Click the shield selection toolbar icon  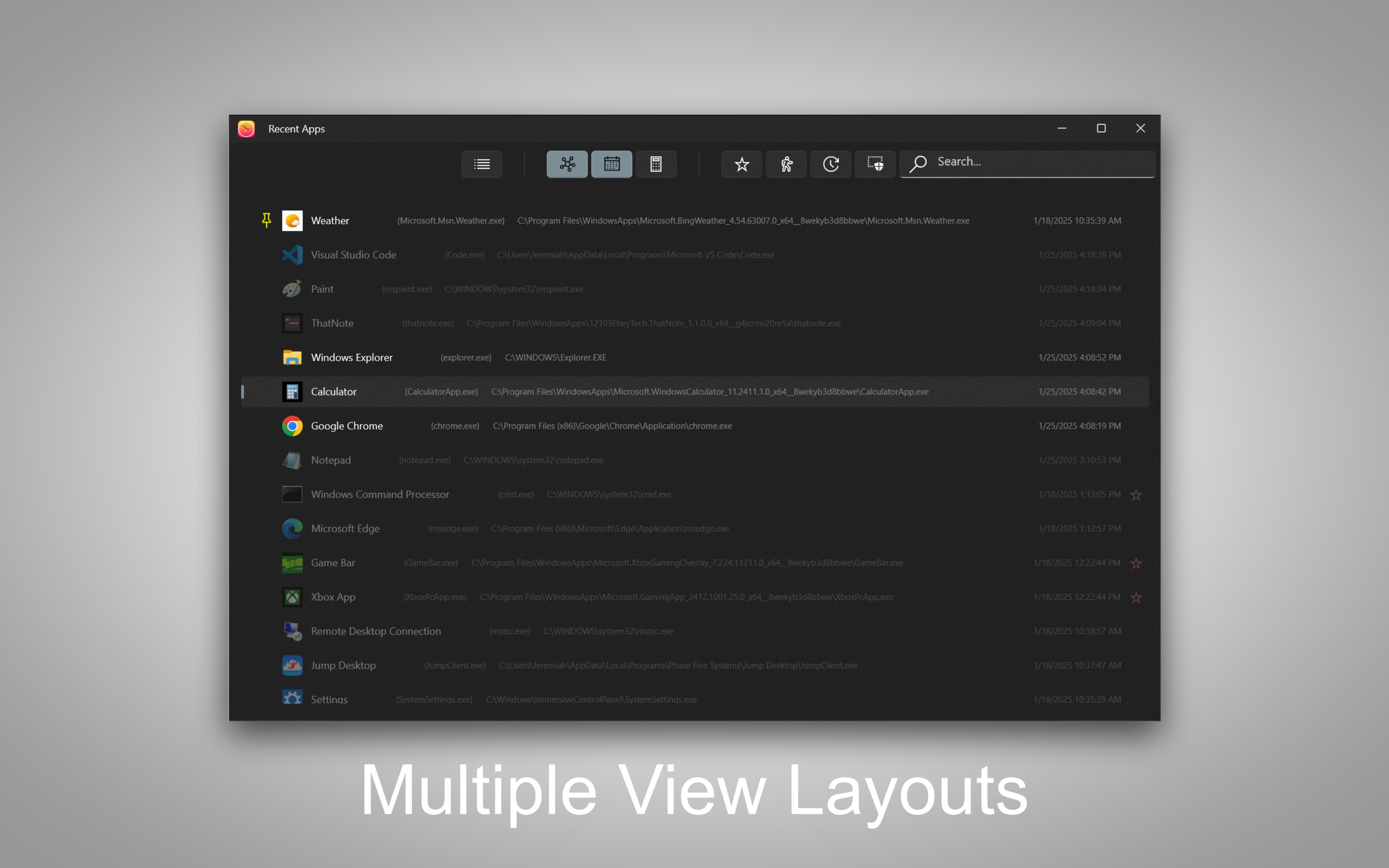coord(875,164)
